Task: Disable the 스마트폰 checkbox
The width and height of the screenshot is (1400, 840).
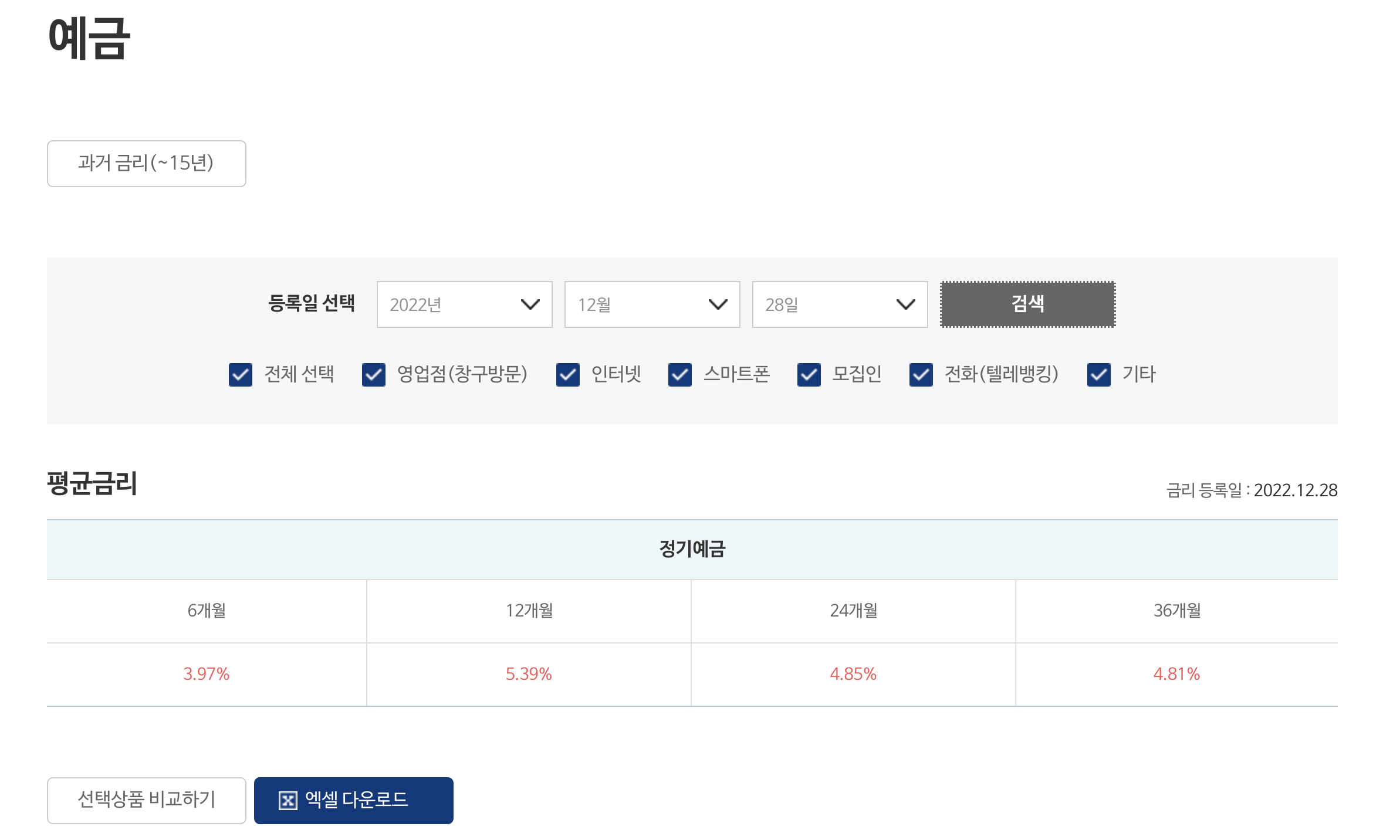Action: 680,374
